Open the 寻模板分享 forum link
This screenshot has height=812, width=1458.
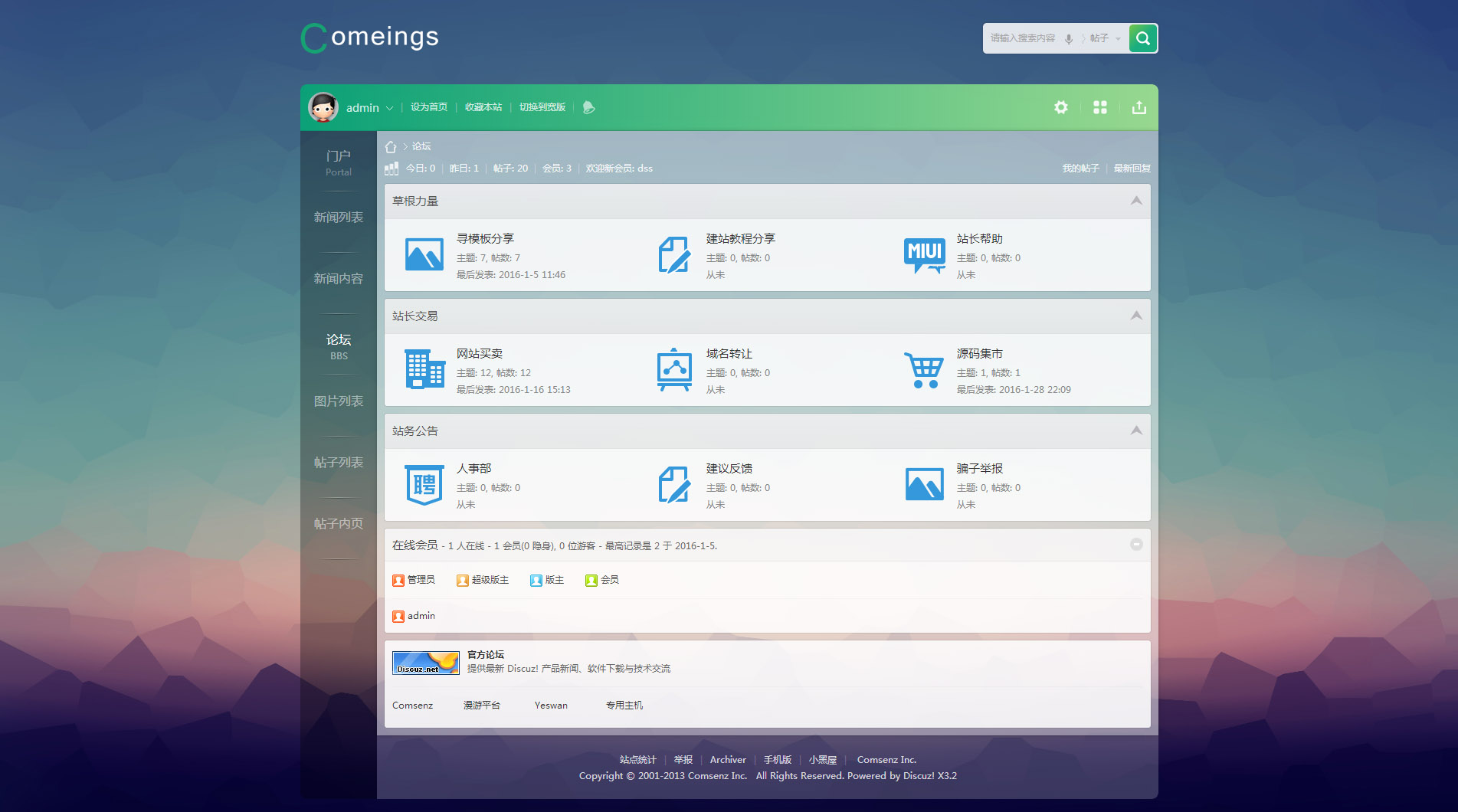[x=485, y=239]
